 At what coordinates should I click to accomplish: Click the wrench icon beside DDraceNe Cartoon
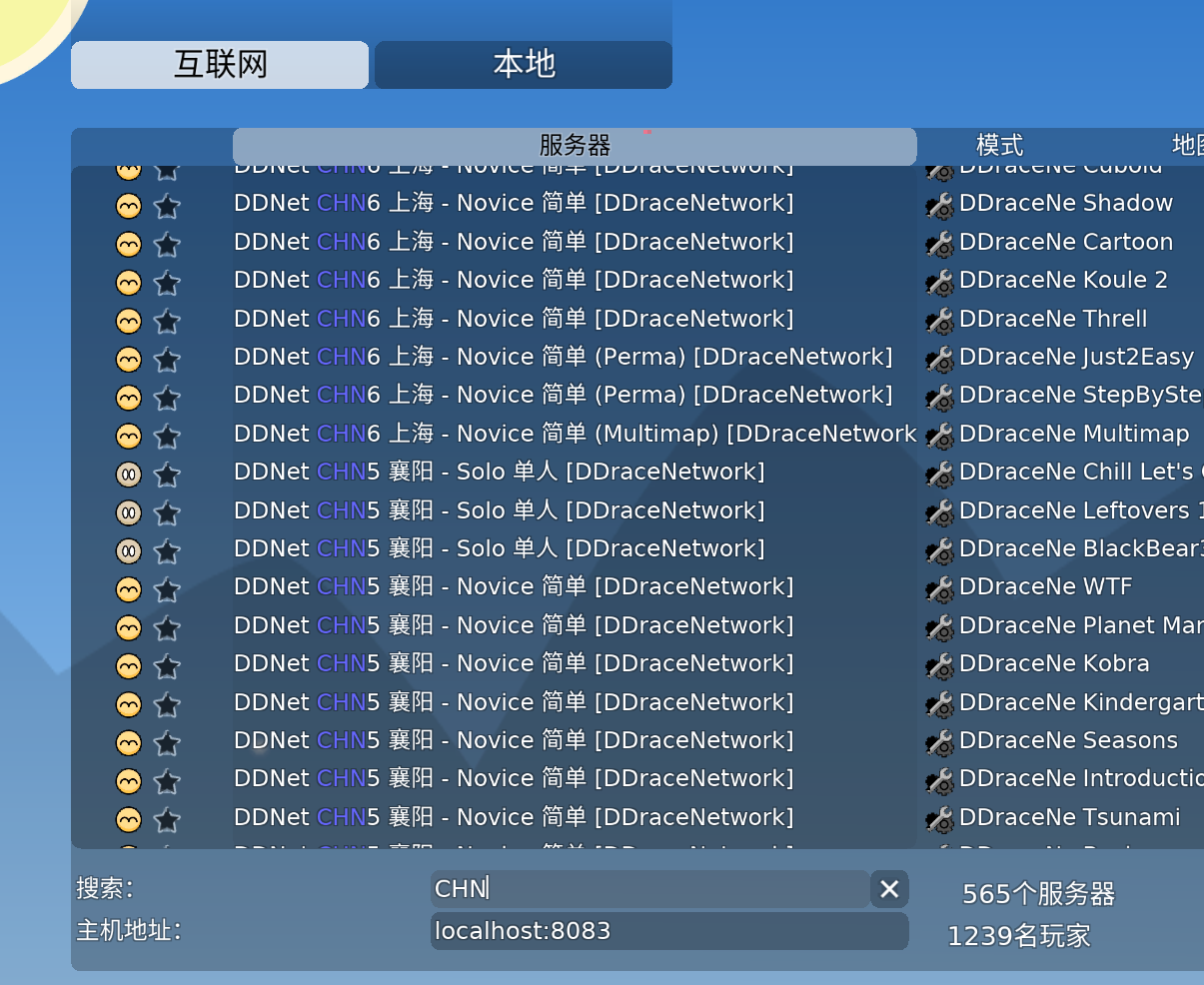click(x=939, y=244)
